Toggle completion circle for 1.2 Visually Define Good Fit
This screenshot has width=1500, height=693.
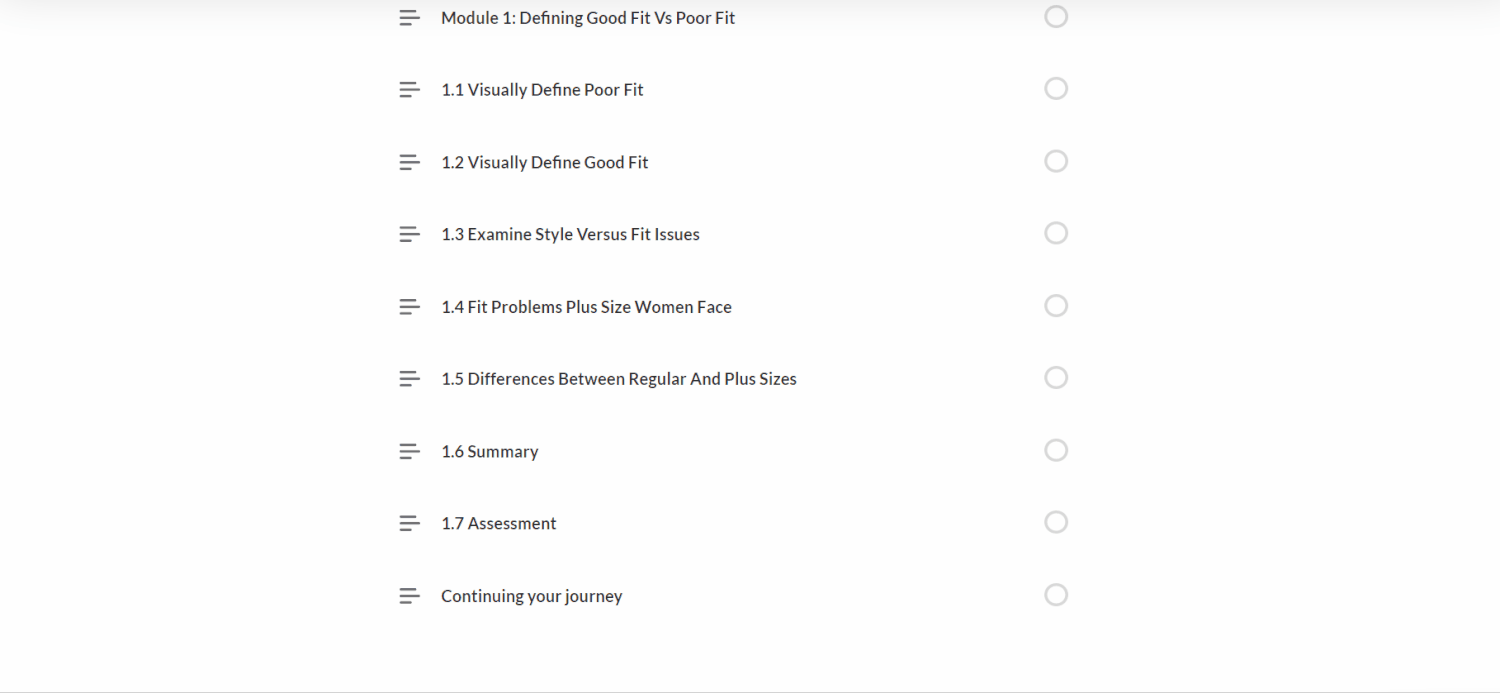tap(1056, 161)
